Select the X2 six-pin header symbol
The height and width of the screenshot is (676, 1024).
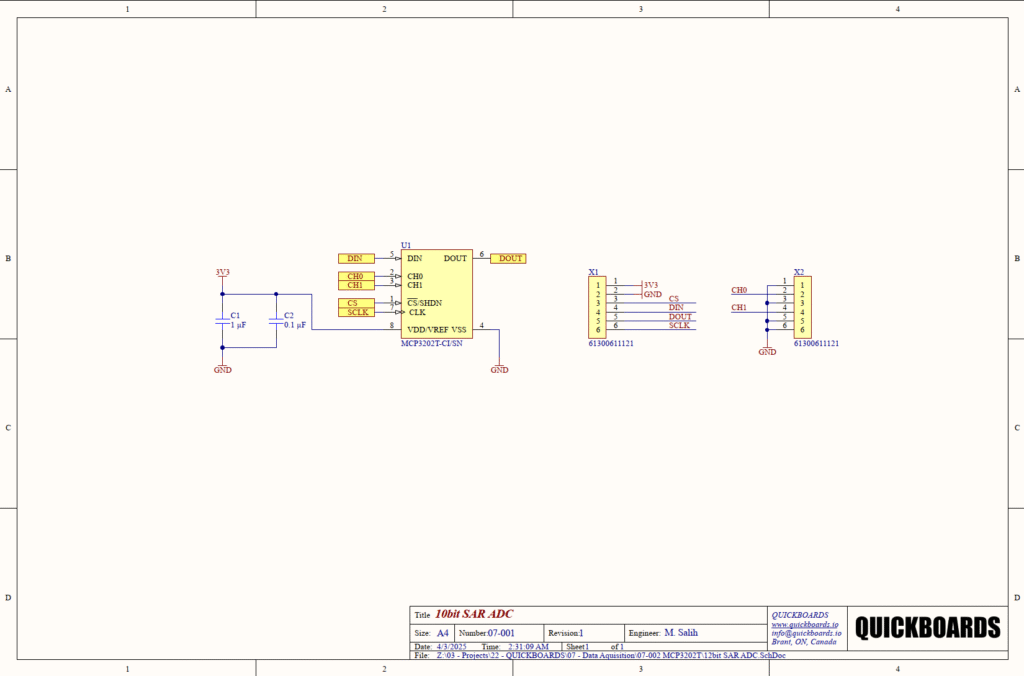tap(801, 308)
